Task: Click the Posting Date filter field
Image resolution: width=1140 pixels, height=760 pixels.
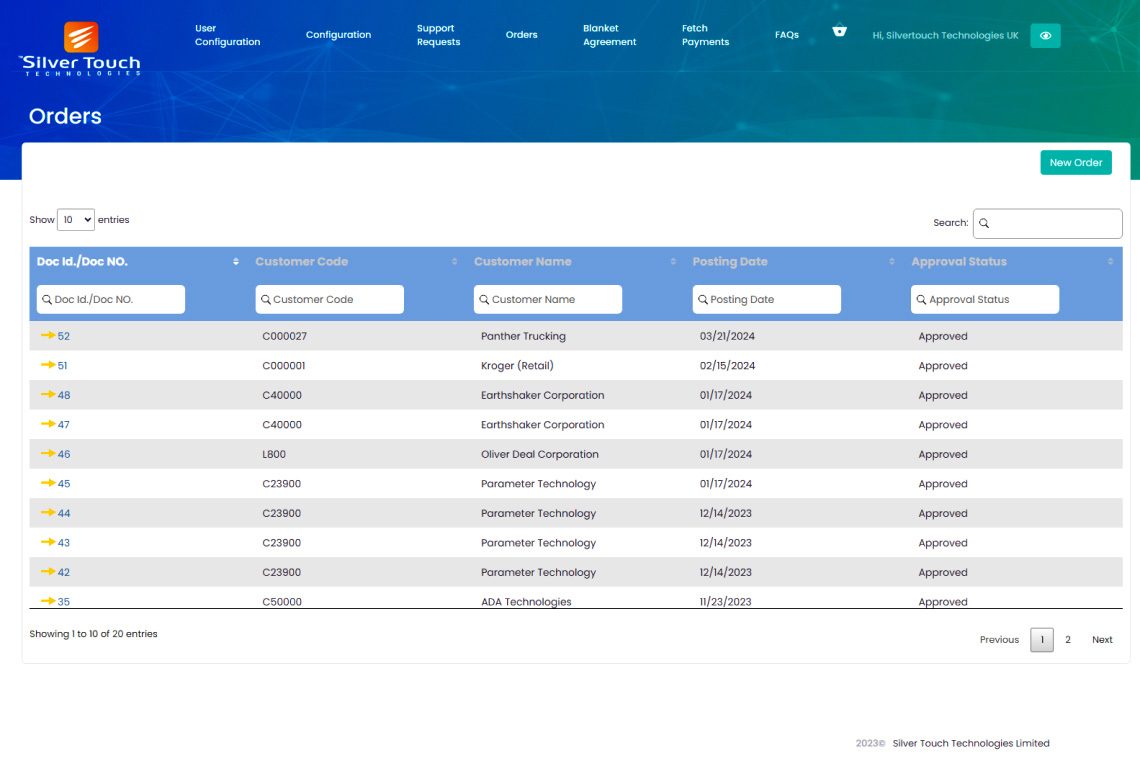Action: 766,299
